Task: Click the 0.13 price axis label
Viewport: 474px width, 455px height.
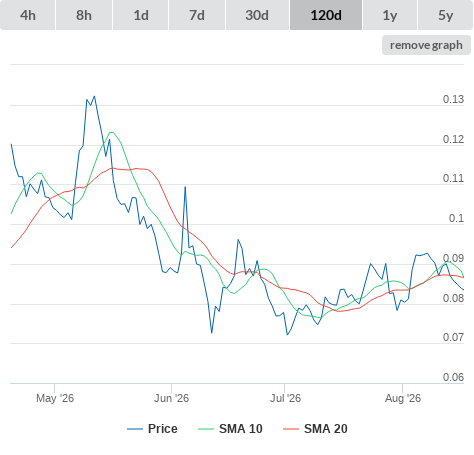Action: pyautogui.click(x=453, y=99)
